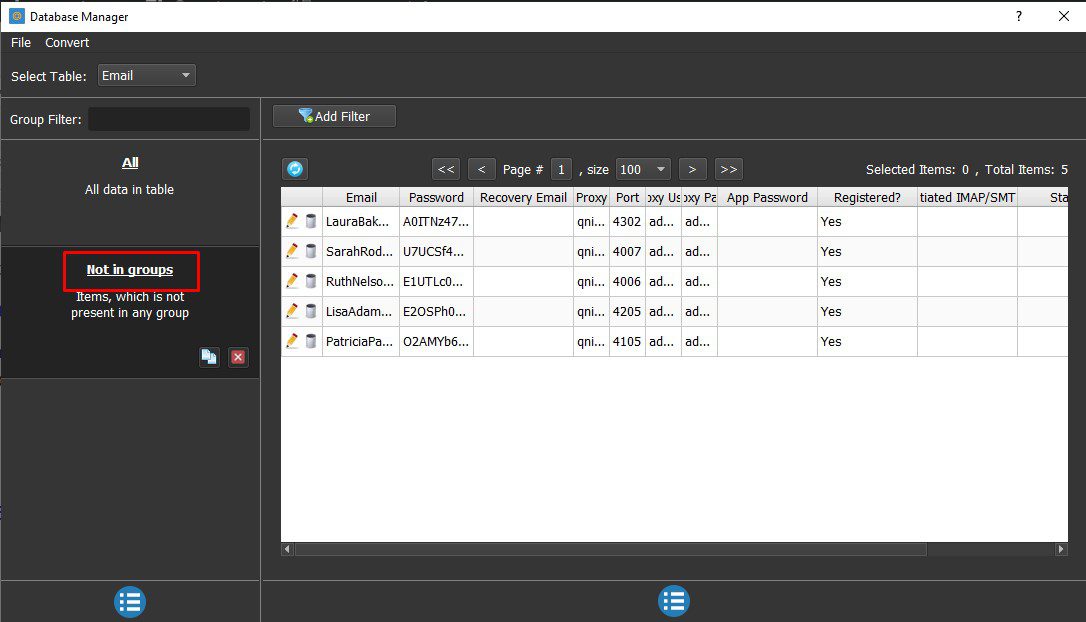Screen dimensions: 1086x622
Task: Expand the page size 100 dropdown
Action: click(643, 169)
